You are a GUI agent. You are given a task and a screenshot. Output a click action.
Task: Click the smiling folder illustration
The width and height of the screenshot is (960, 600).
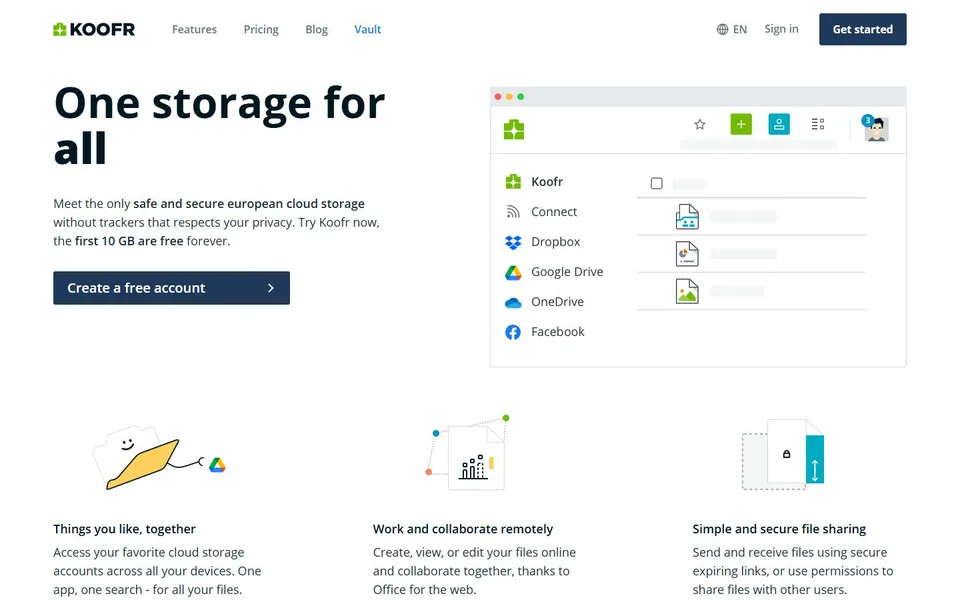[137, 457]
